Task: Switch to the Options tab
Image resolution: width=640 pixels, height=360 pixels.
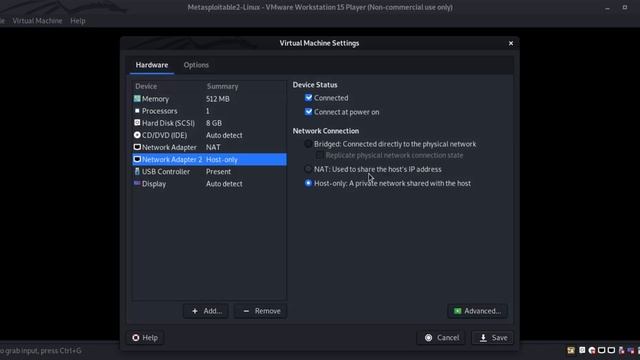Action: pos(196,65)
